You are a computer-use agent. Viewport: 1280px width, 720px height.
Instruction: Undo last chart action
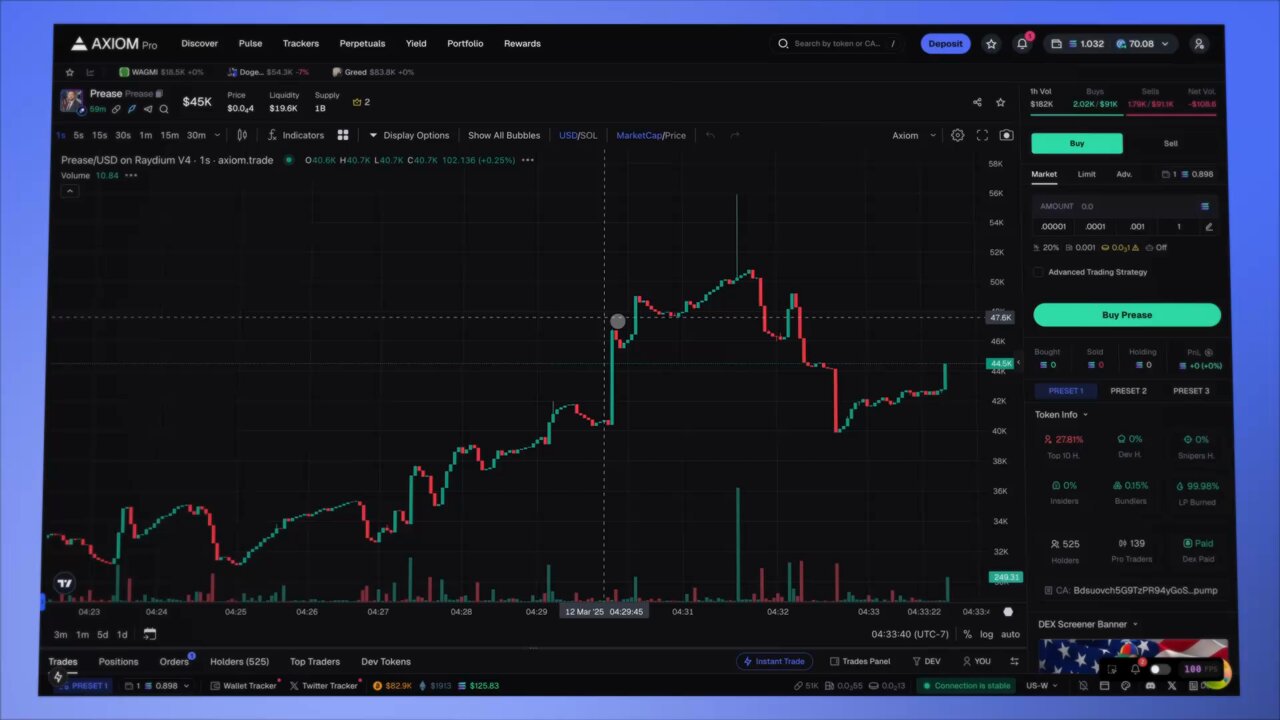point(710,135)
